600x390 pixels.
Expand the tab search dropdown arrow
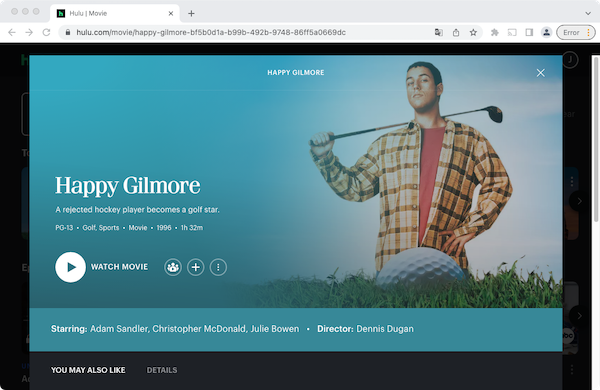pos(588,13)
